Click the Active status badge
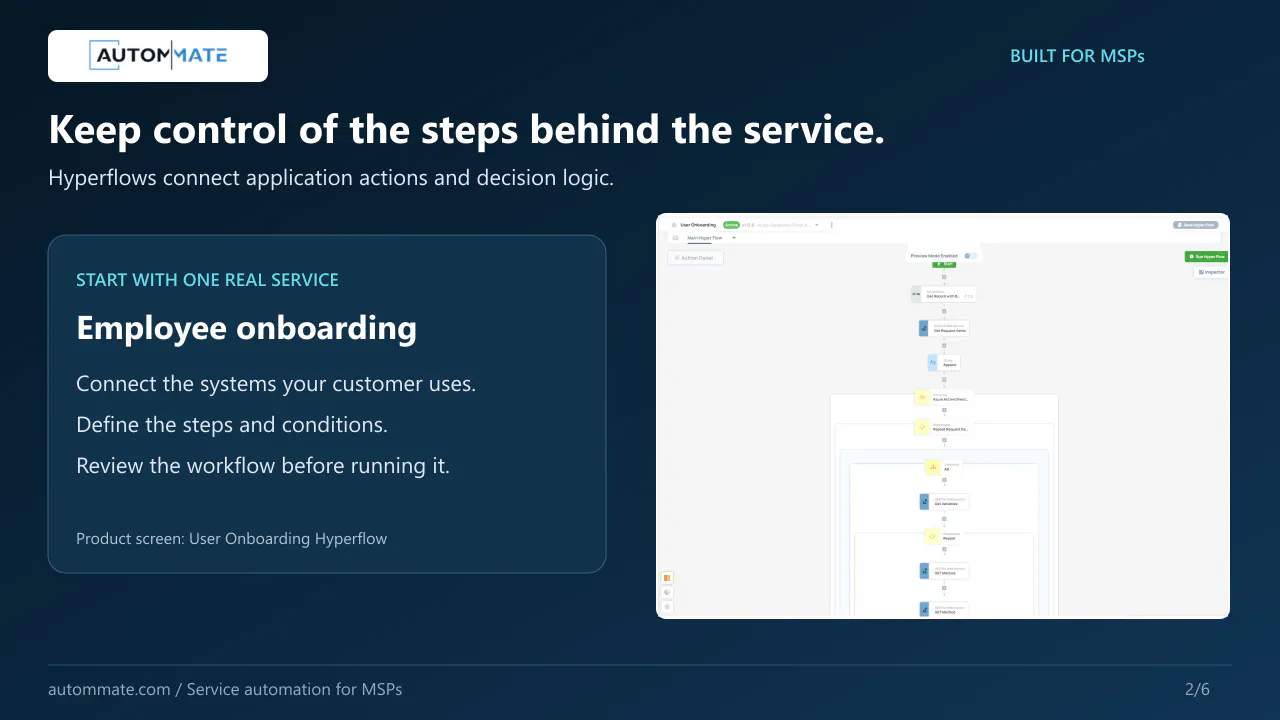The image size is (1280, 720). [731, 225]
